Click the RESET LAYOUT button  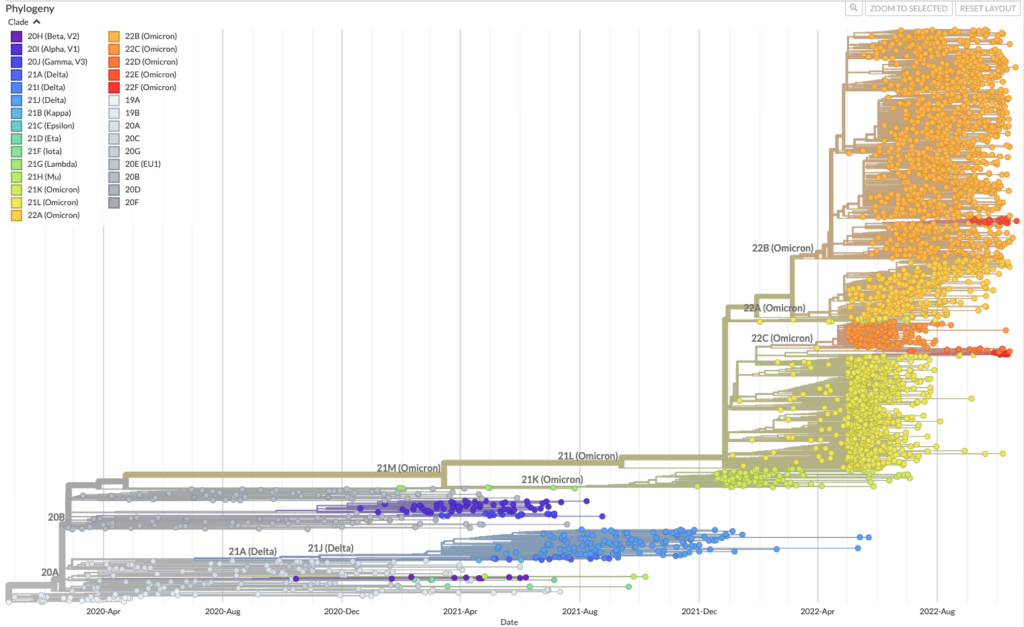coord(987,8)
